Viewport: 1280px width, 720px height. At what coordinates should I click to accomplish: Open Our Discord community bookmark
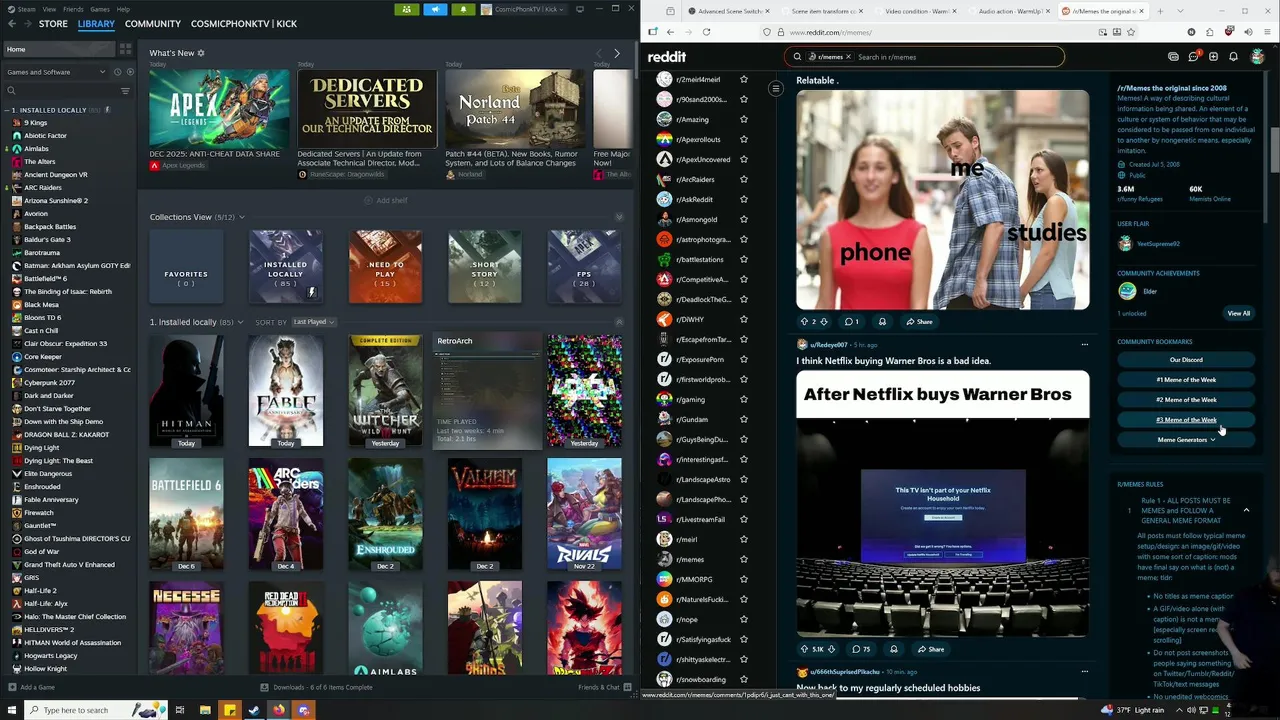point(1186,360)
